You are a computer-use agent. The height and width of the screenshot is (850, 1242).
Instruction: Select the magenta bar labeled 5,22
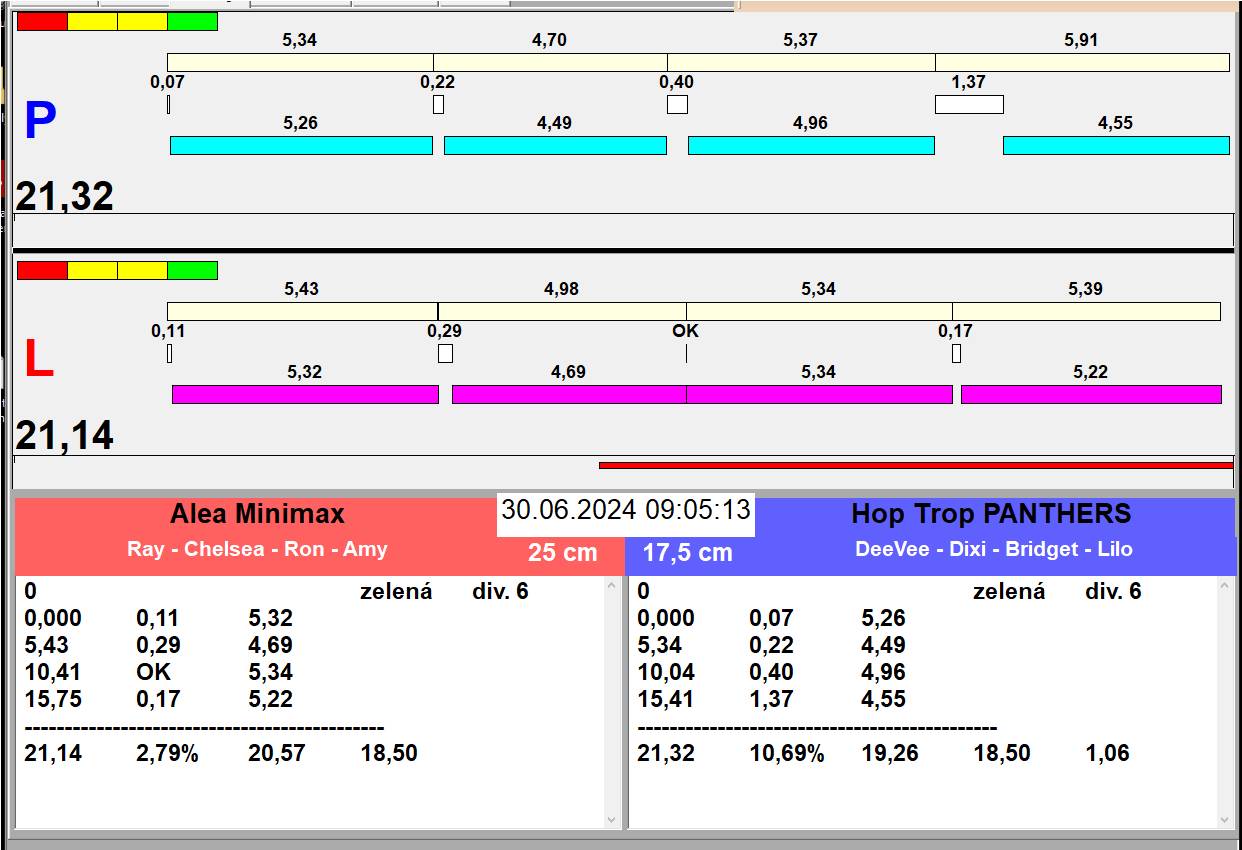click(x=1091, y=394)
